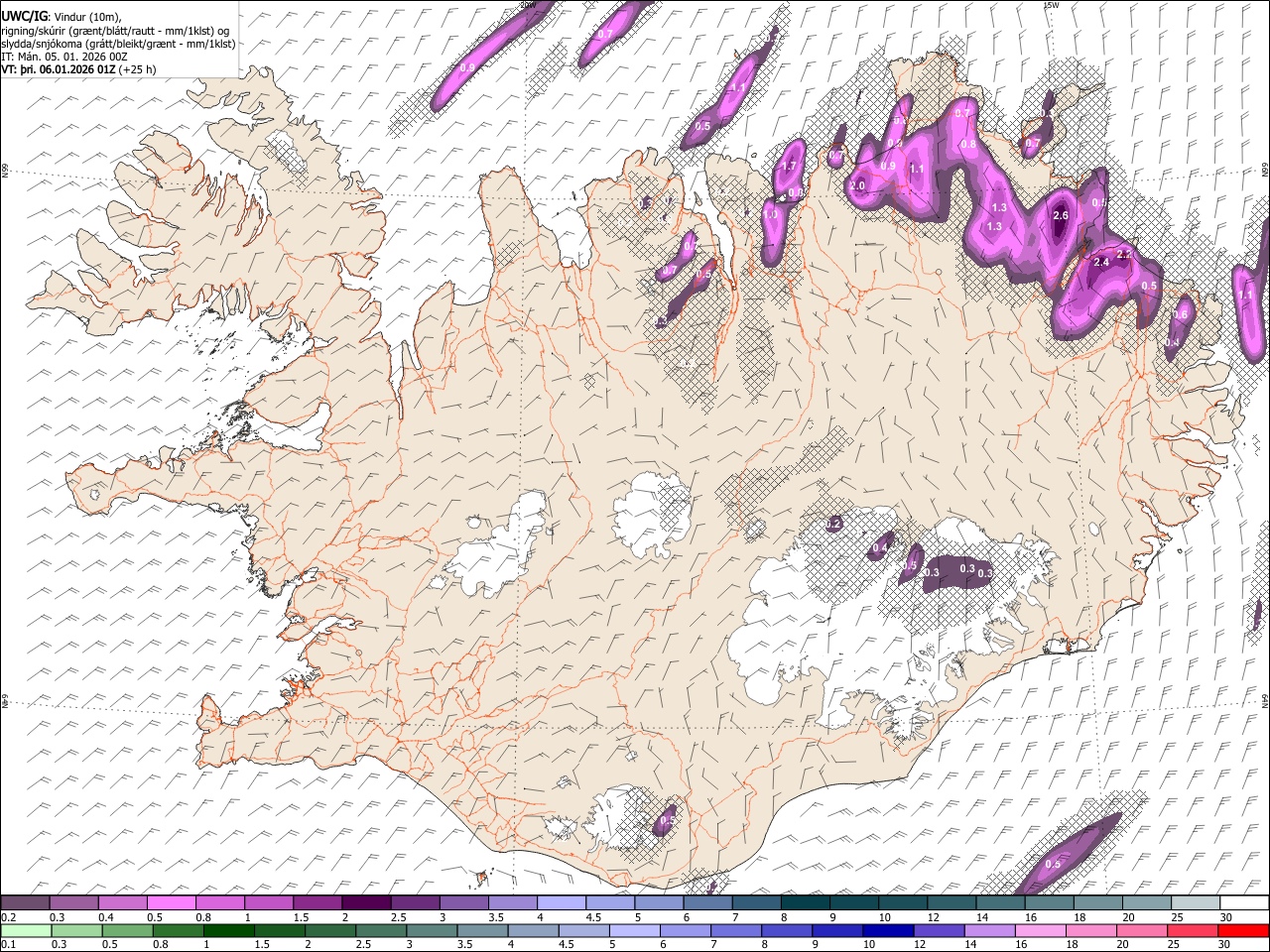Click the 'slydda/snjókoma' legend description line

point(118,44)
